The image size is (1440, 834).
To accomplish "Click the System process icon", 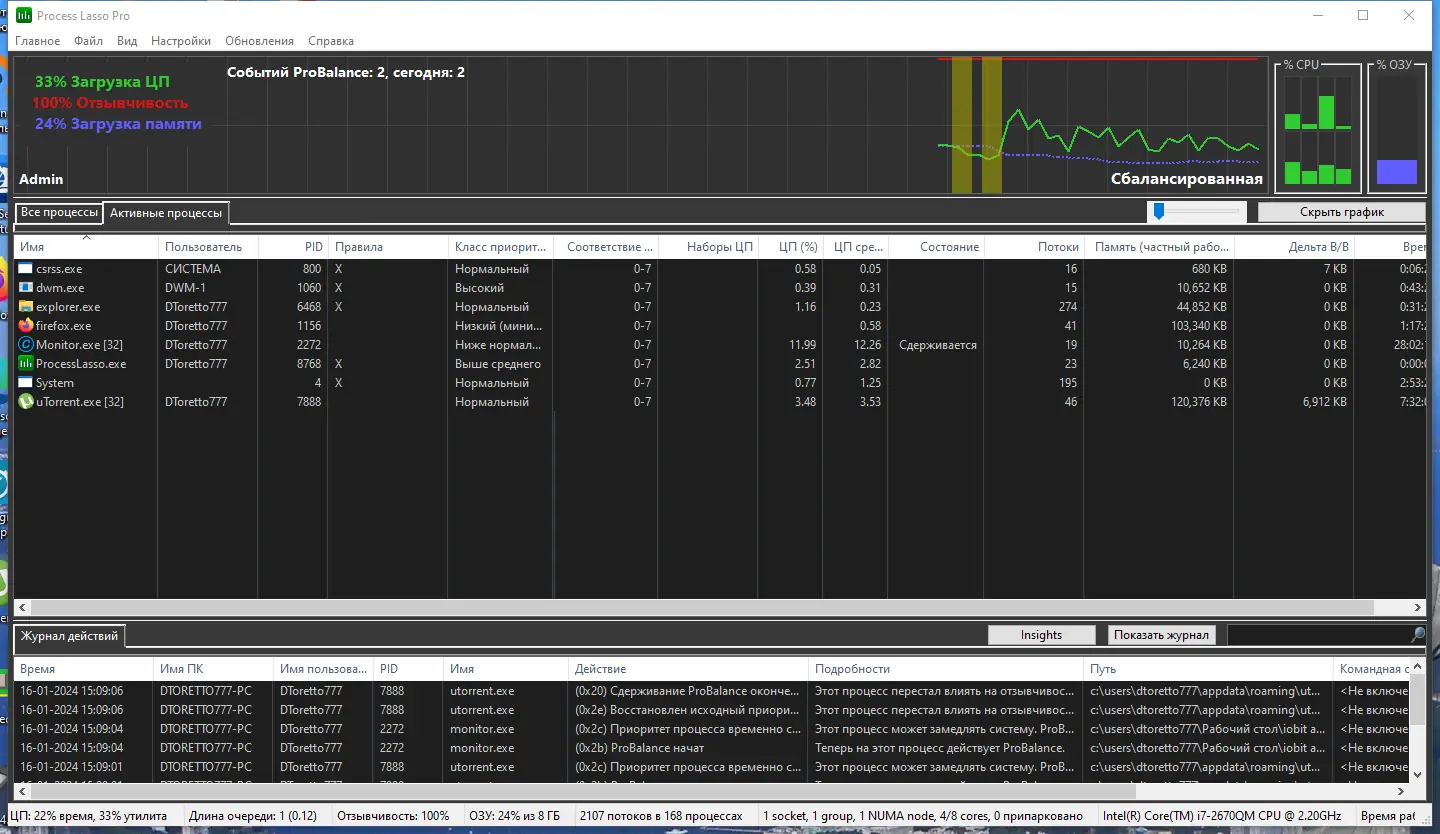I will point(26,383).
